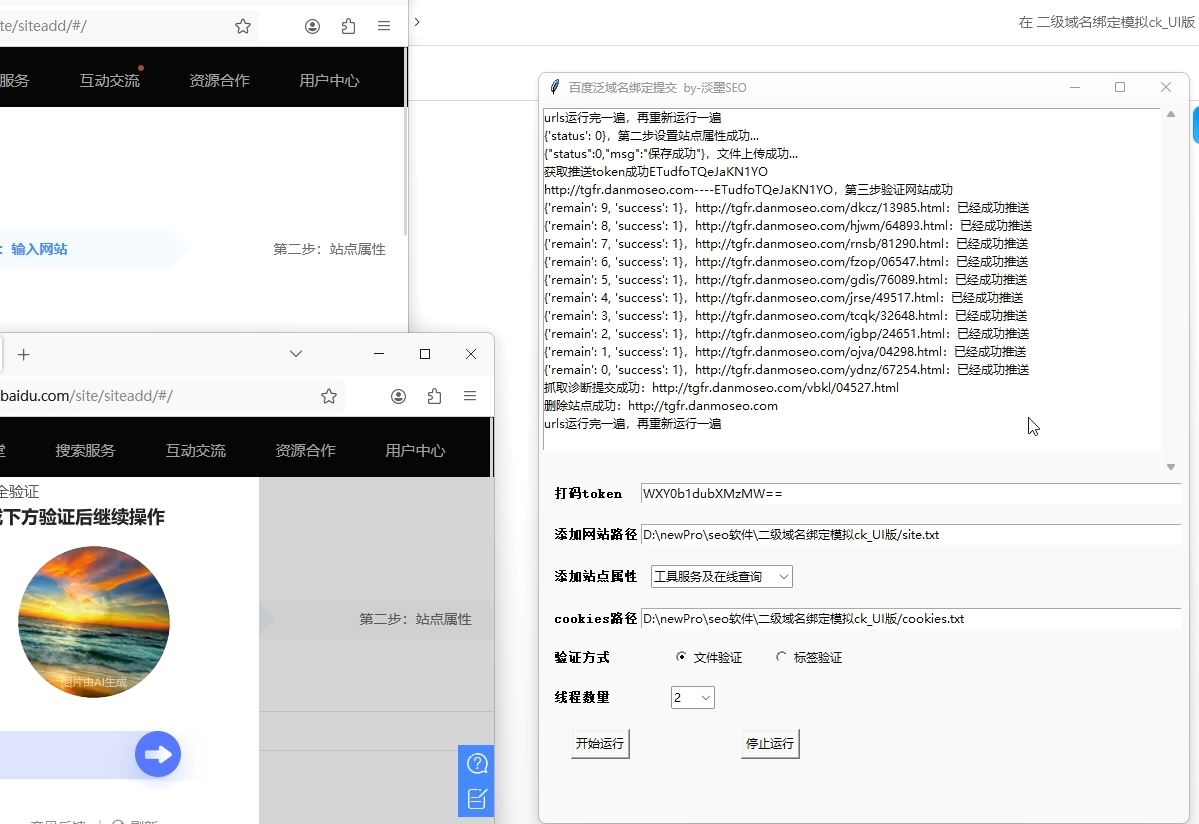
Task: Click the log scrollbar down arrow
Action: 1170,467
